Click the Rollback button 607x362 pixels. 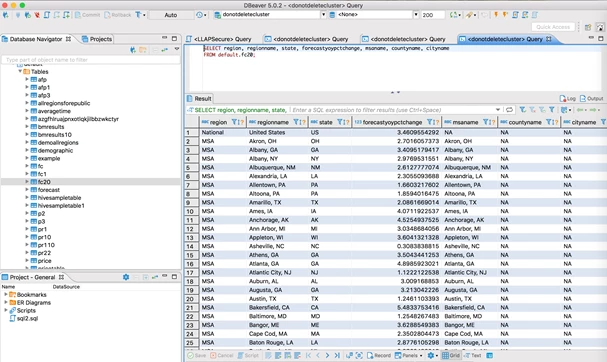(x=118, y=15)
